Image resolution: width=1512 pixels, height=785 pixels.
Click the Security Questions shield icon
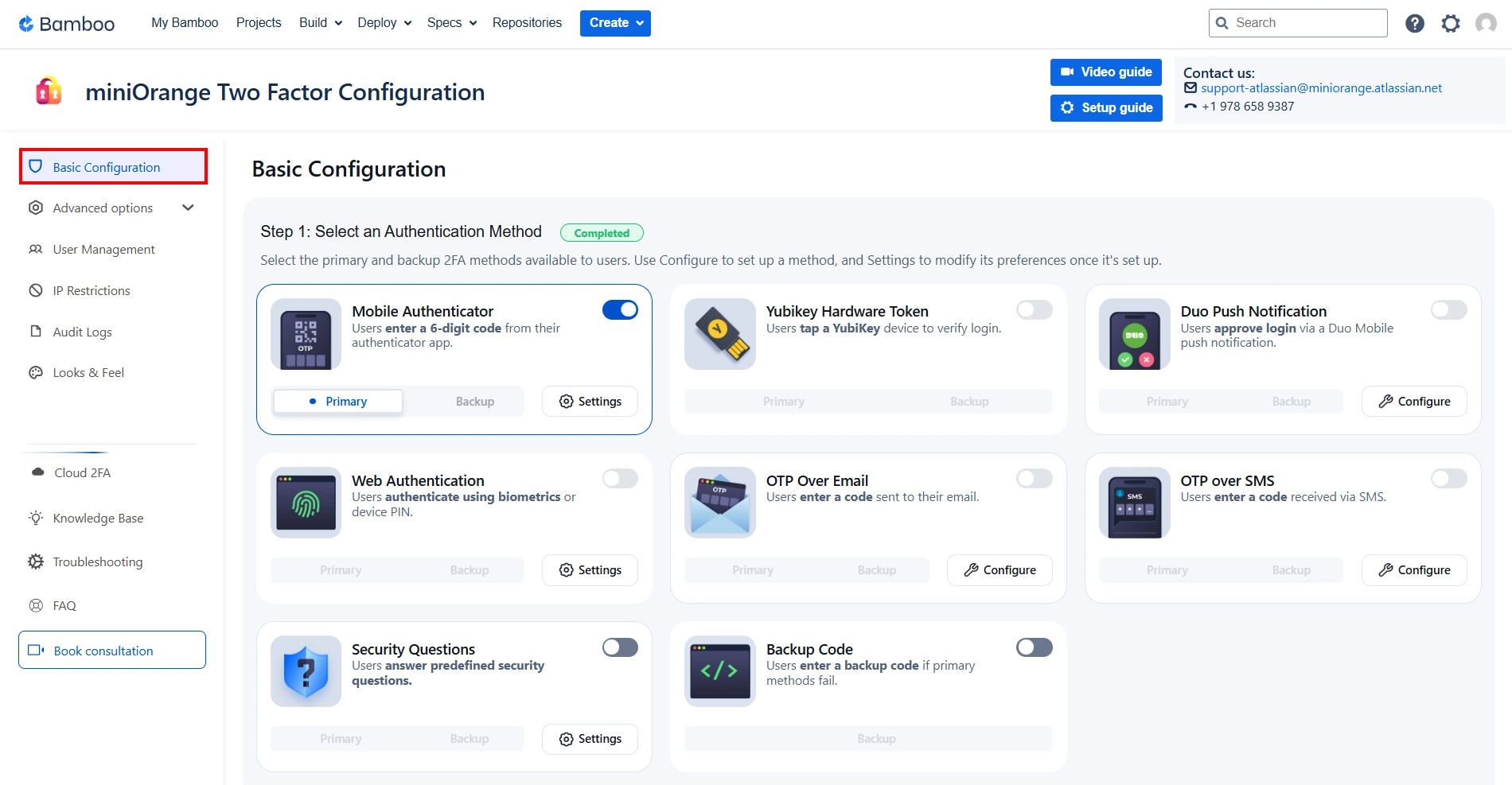pyautogui.click(x=306, y=671)
